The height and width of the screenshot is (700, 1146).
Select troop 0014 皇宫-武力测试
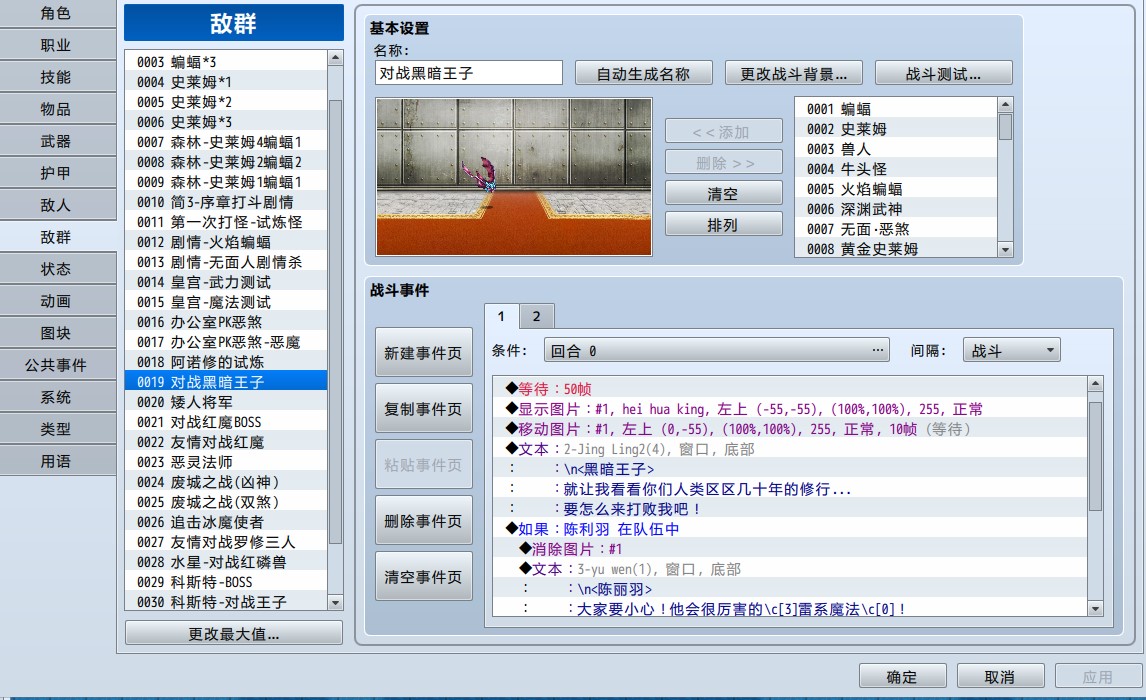pyautogui.click(x=227, y=282)
